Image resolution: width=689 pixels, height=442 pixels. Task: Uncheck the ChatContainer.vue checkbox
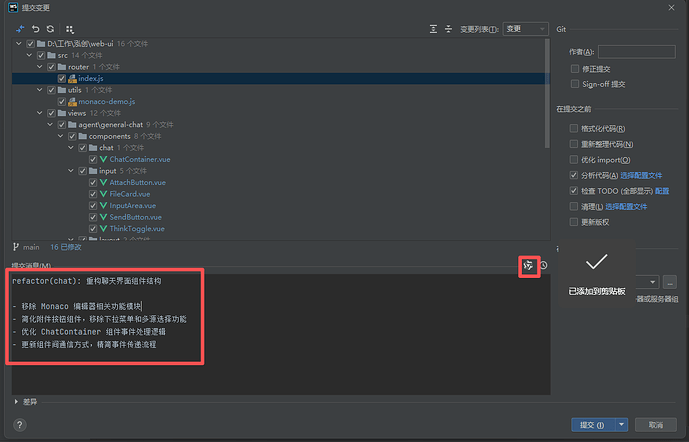(93, 159)
